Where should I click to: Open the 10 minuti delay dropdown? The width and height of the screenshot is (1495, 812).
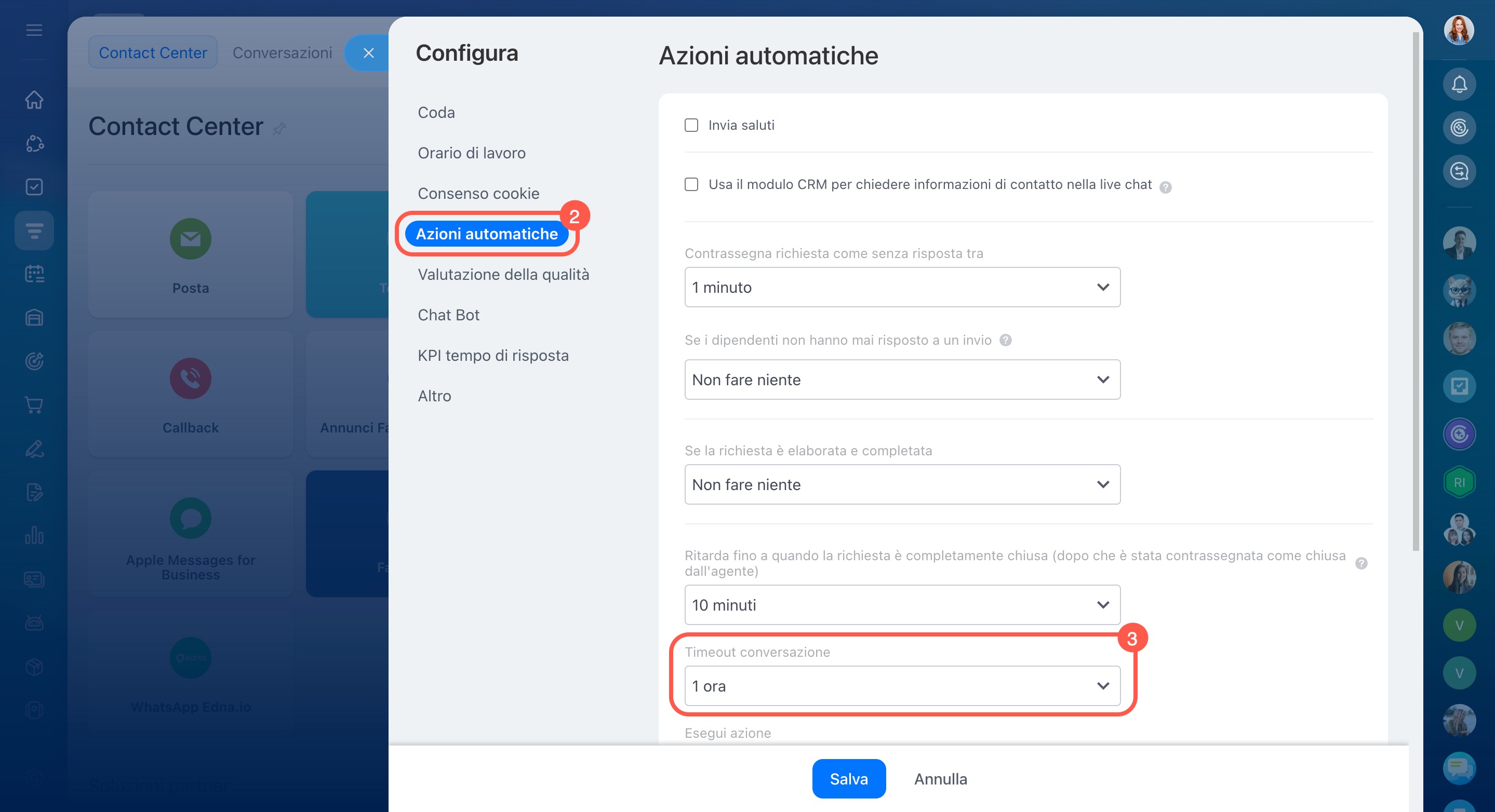pos(902,605)
